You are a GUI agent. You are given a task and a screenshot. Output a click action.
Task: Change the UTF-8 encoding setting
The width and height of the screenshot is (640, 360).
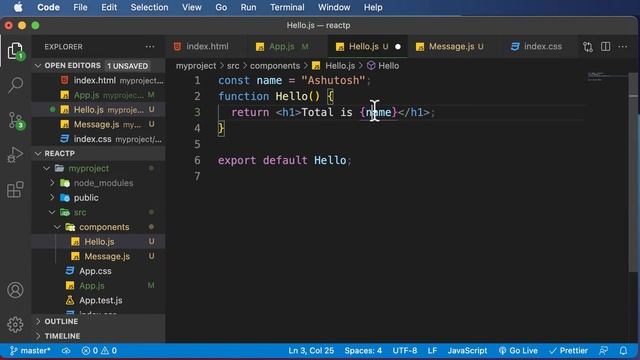coord(405,351)
